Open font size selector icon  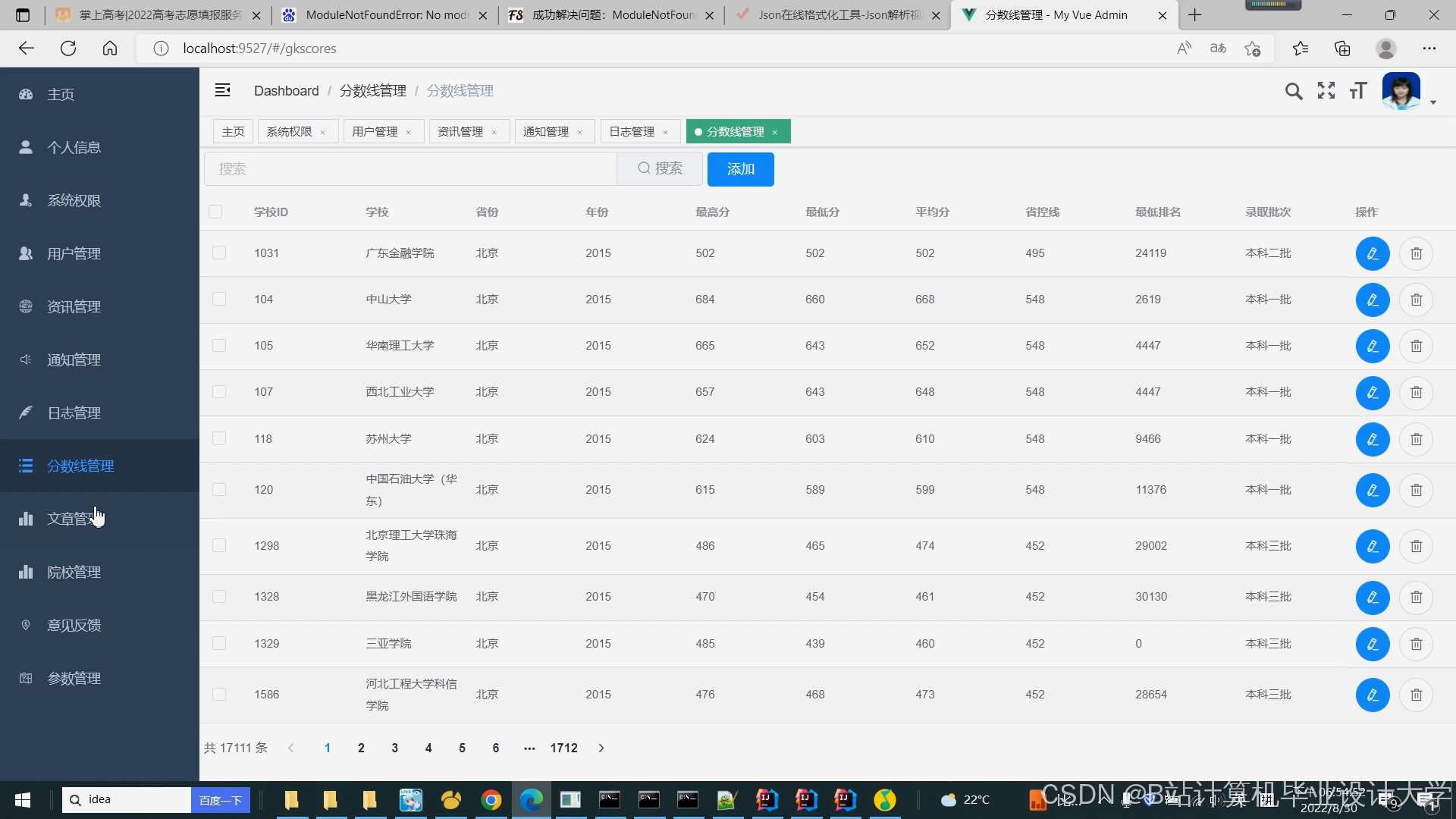click(x=1358, y=91)
